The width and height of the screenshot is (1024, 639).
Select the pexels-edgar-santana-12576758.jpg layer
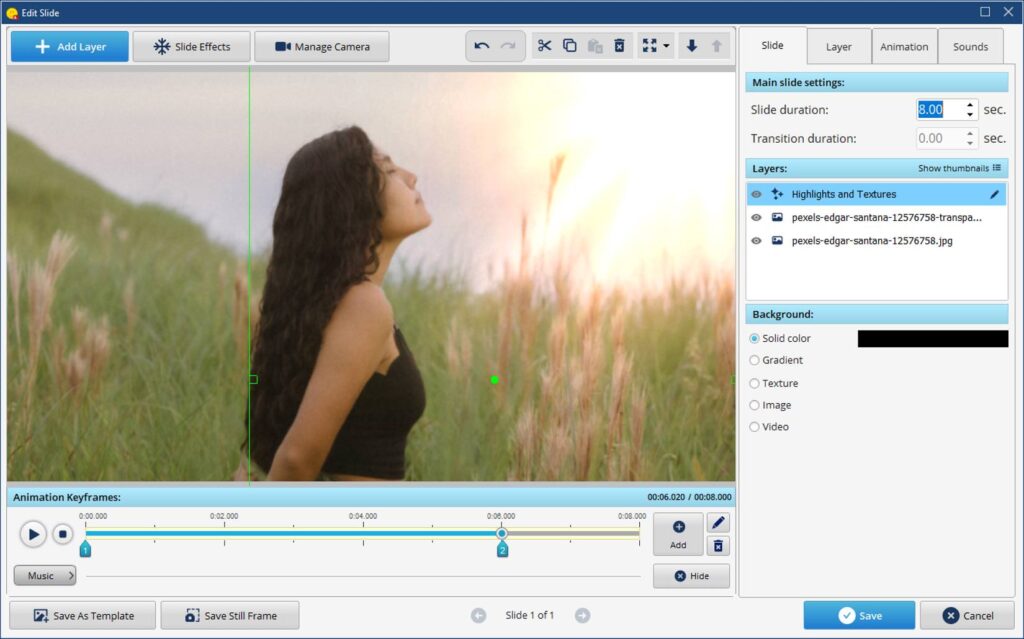tap(876, 240)
